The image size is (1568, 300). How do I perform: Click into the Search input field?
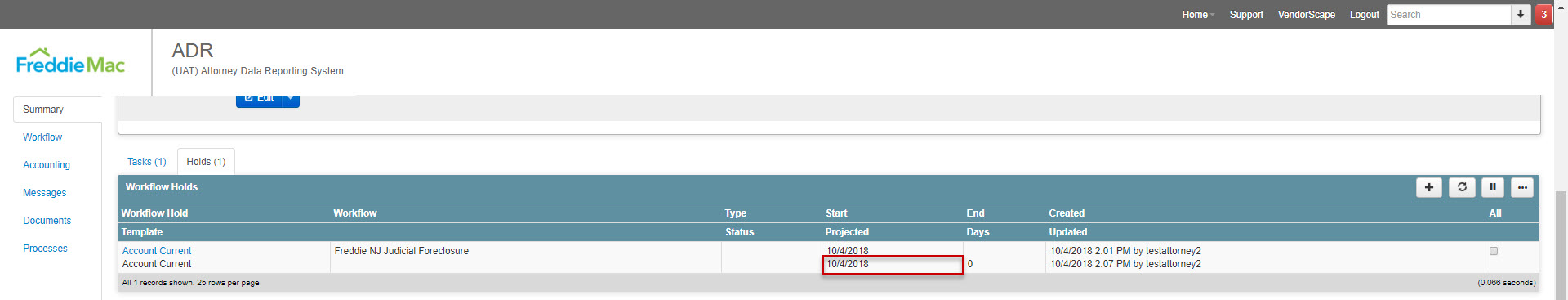tap(1449, 15)
